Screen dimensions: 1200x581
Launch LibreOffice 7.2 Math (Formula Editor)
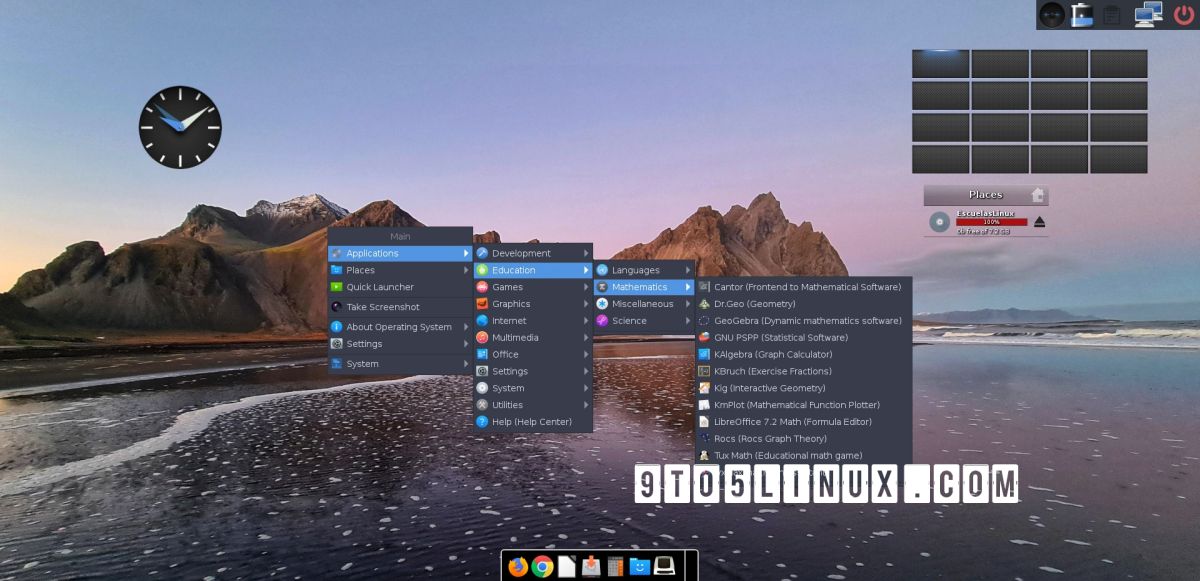tap(804, 422)
